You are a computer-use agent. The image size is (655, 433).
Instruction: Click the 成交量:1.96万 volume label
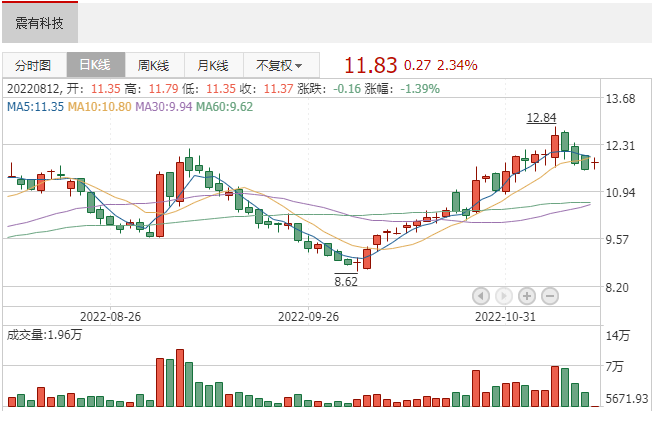(x=44, y=333)
